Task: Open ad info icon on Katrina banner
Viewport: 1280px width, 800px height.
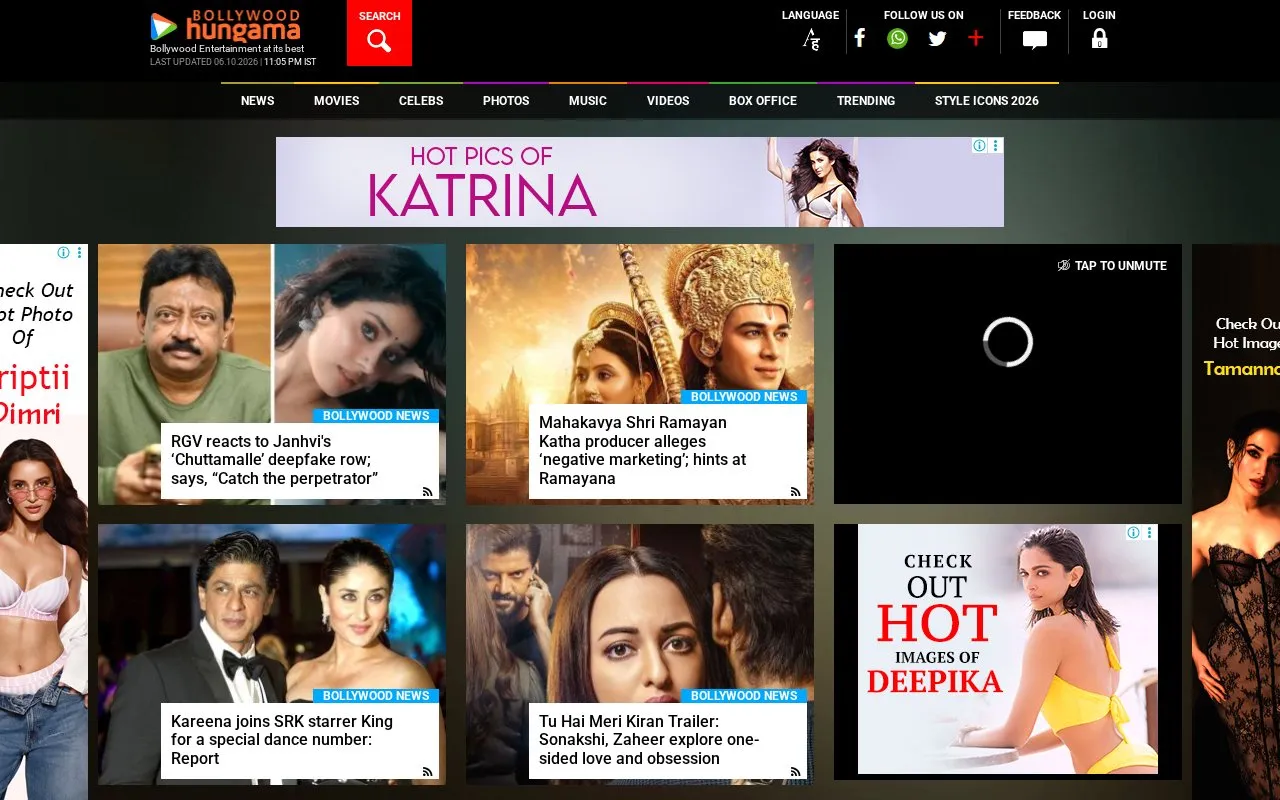Action: point(980,145)
